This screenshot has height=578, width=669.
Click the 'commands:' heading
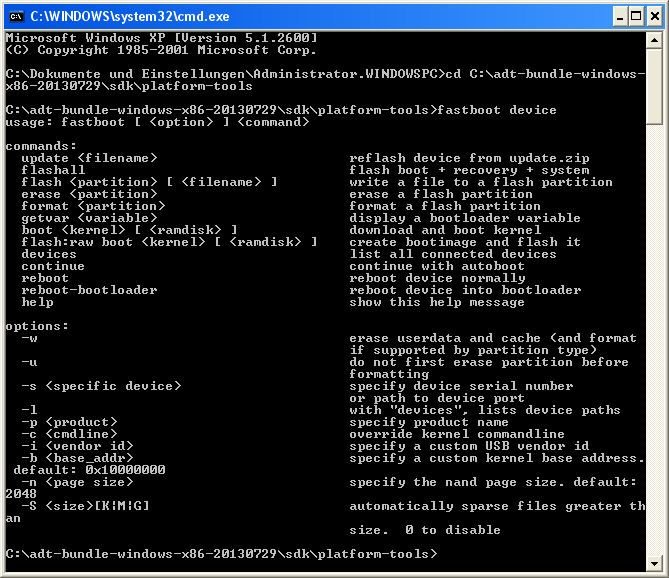pos(41,146)
